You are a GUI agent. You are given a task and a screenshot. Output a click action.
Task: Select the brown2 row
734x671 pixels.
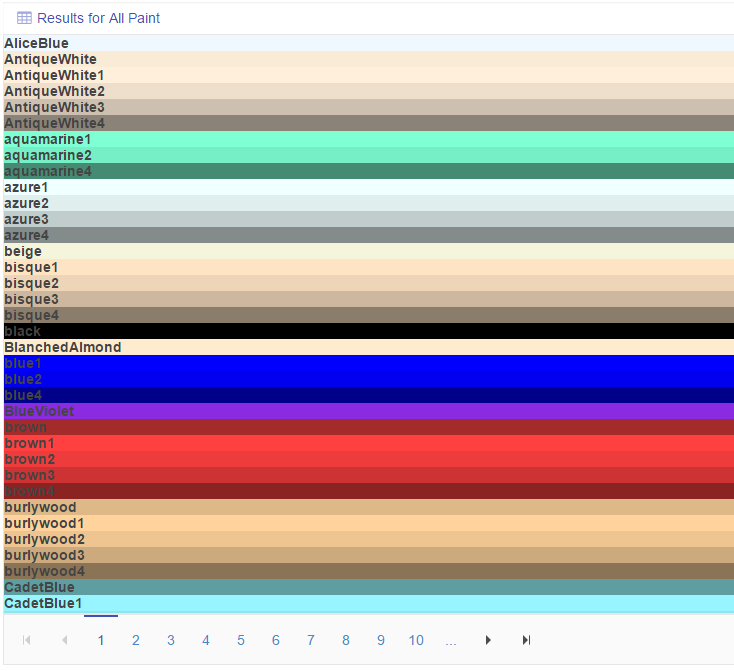[x=369, y=459]
